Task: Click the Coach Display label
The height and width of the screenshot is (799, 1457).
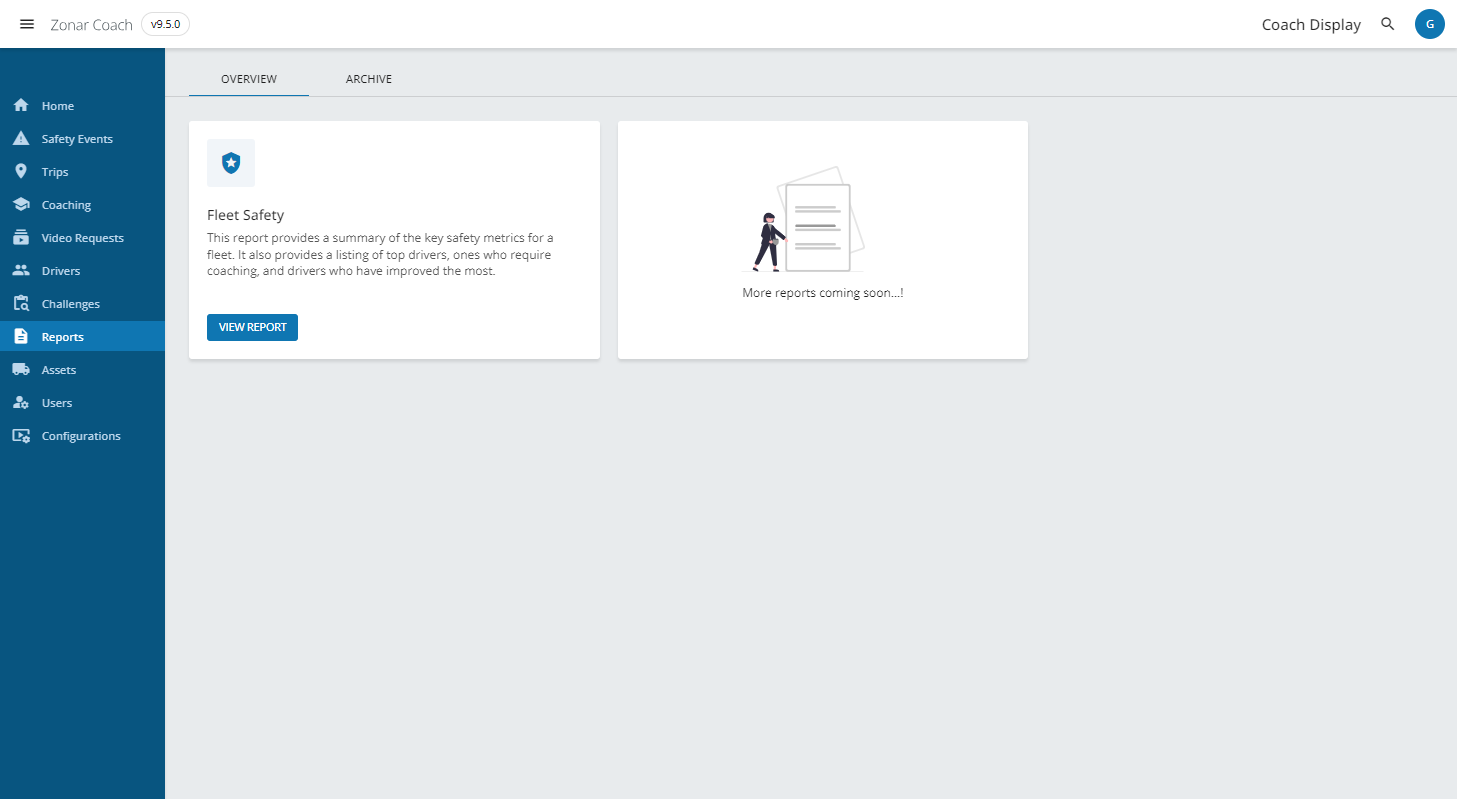Action: [1311, 25]
